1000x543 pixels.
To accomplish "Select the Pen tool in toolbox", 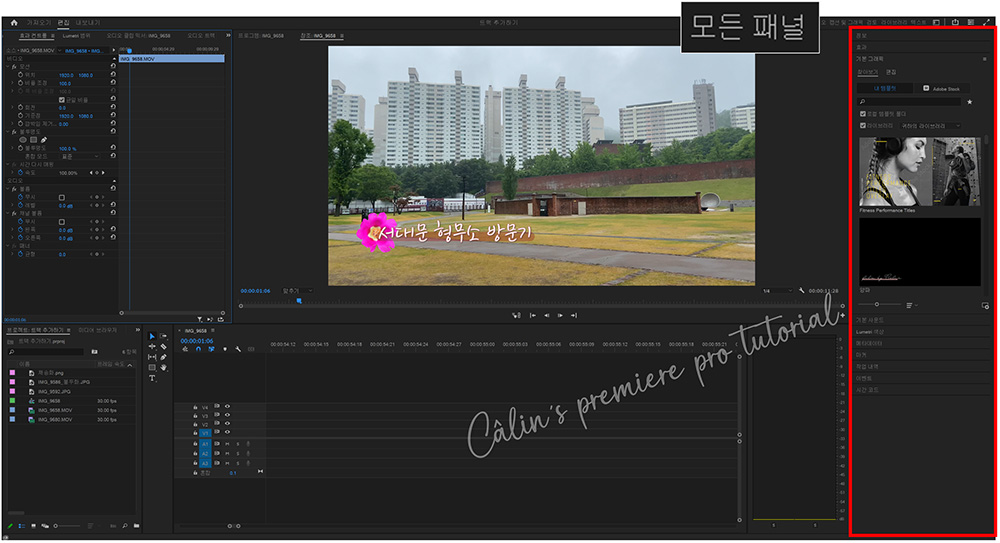I will pyautogui.click(x=163, y=357).
